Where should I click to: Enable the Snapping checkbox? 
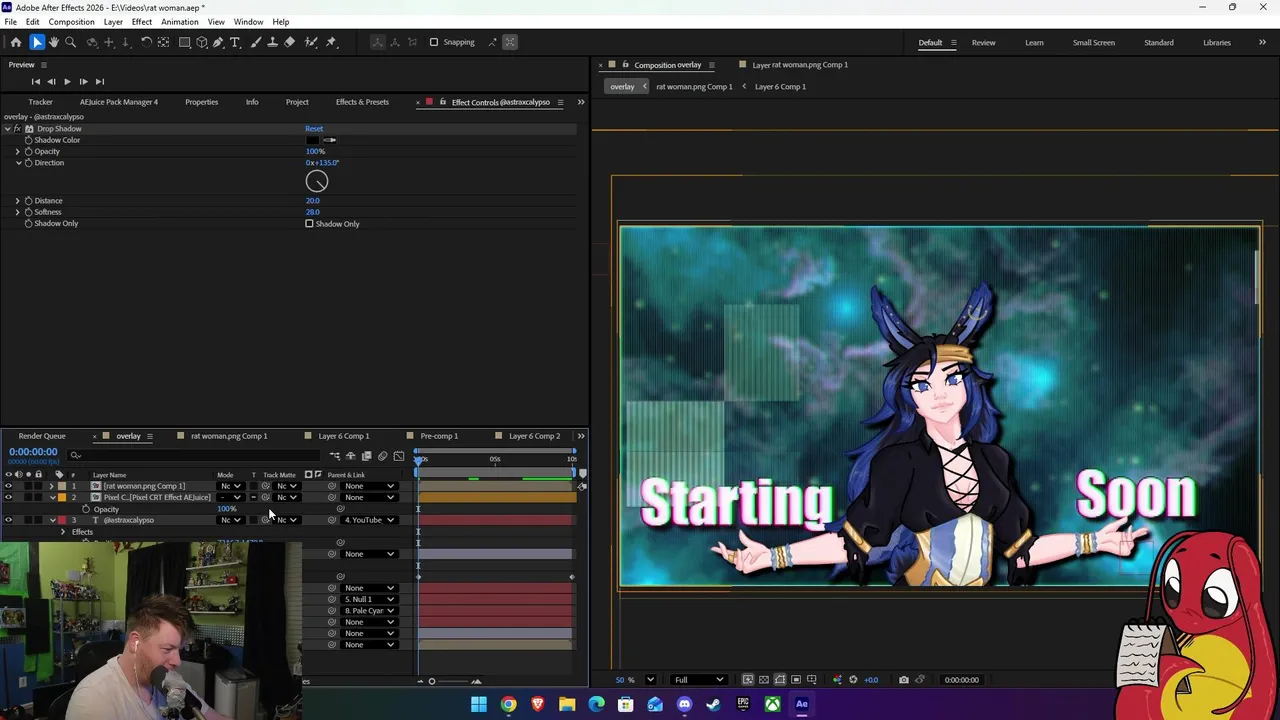(x=434, y=42)
